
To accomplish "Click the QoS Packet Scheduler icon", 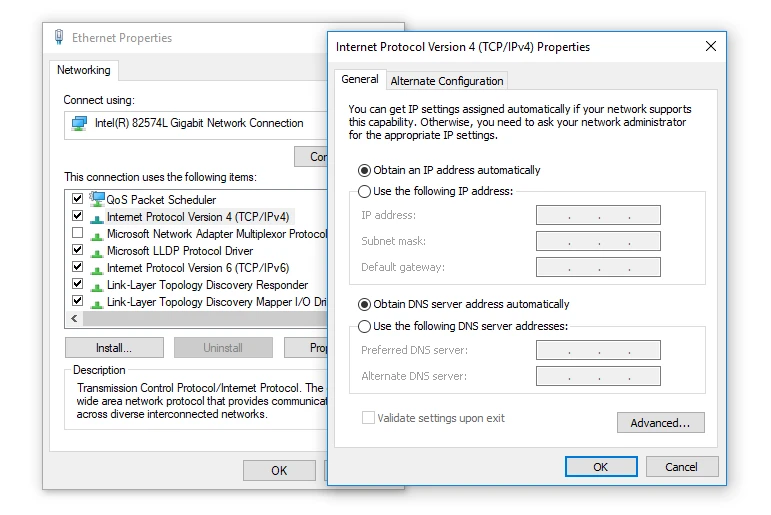I will [96, 199].
